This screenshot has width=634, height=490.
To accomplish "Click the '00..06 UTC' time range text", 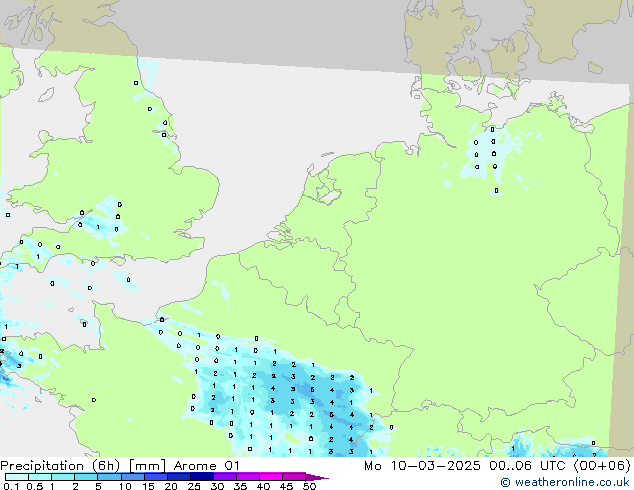I will coord(527,466).
